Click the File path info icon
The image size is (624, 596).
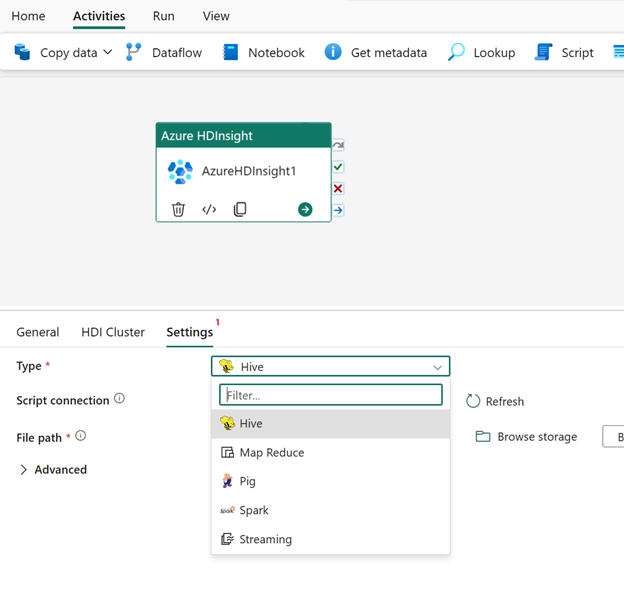pos(80,436)
